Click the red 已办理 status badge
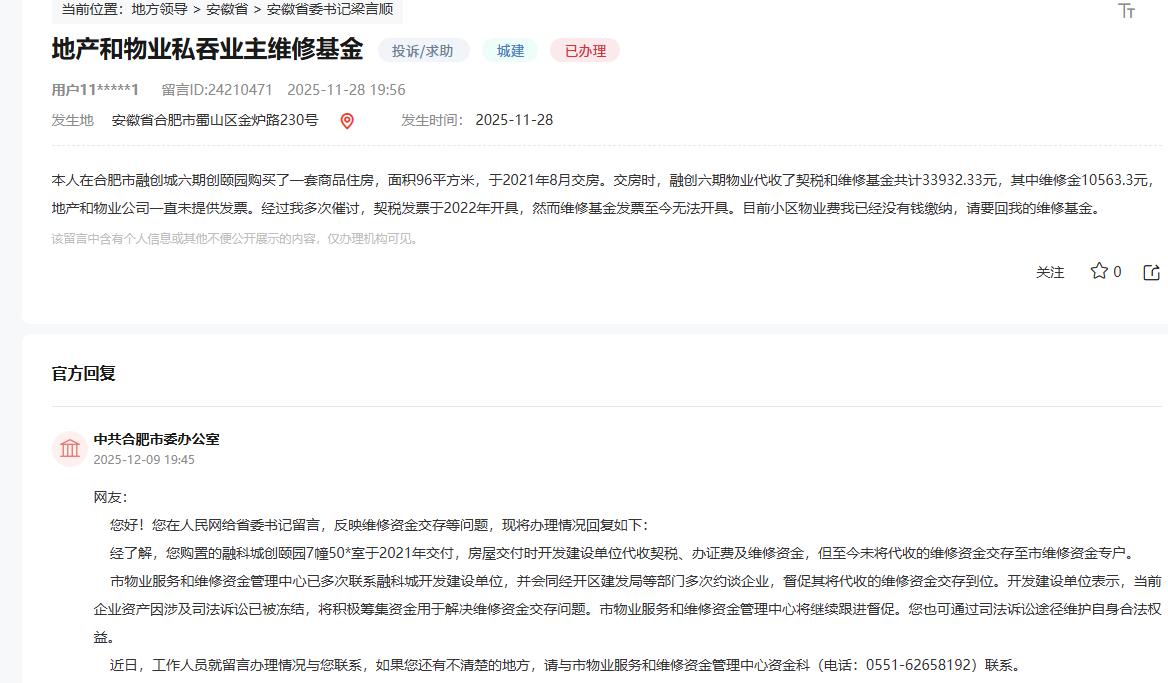 click(584, 50)
